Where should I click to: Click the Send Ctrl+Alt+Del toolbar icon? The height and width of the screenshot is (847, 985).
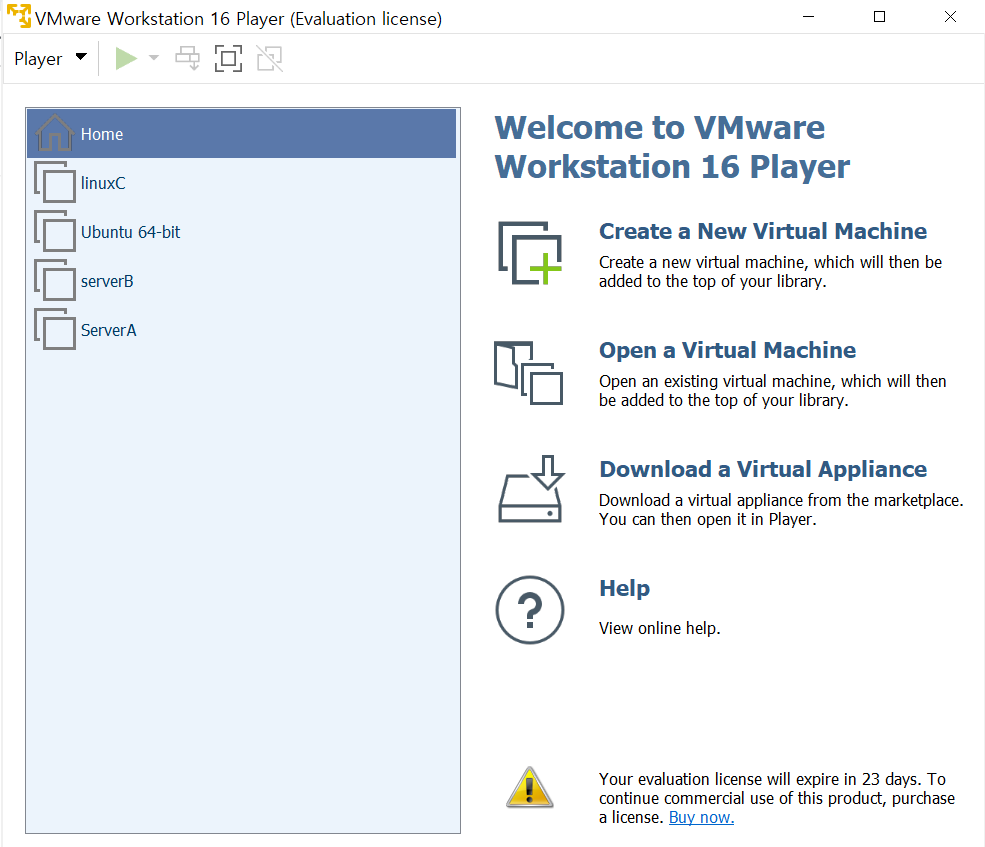click(x=187, y=58)
